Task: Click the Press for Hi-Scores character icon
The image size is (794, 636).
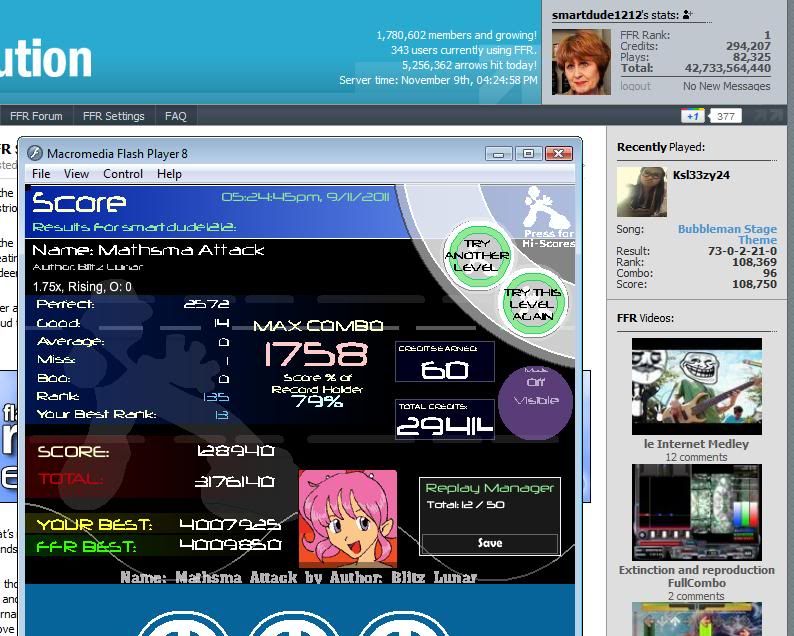Action: [548, 213]
